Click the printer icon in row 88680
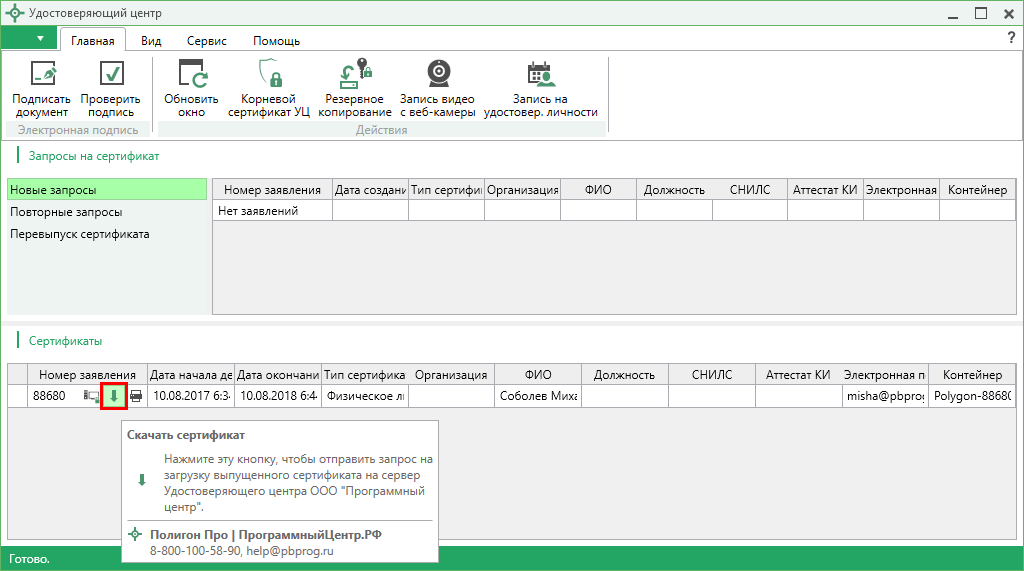This screenshot has height=571, width=1024. coord(136,396)
